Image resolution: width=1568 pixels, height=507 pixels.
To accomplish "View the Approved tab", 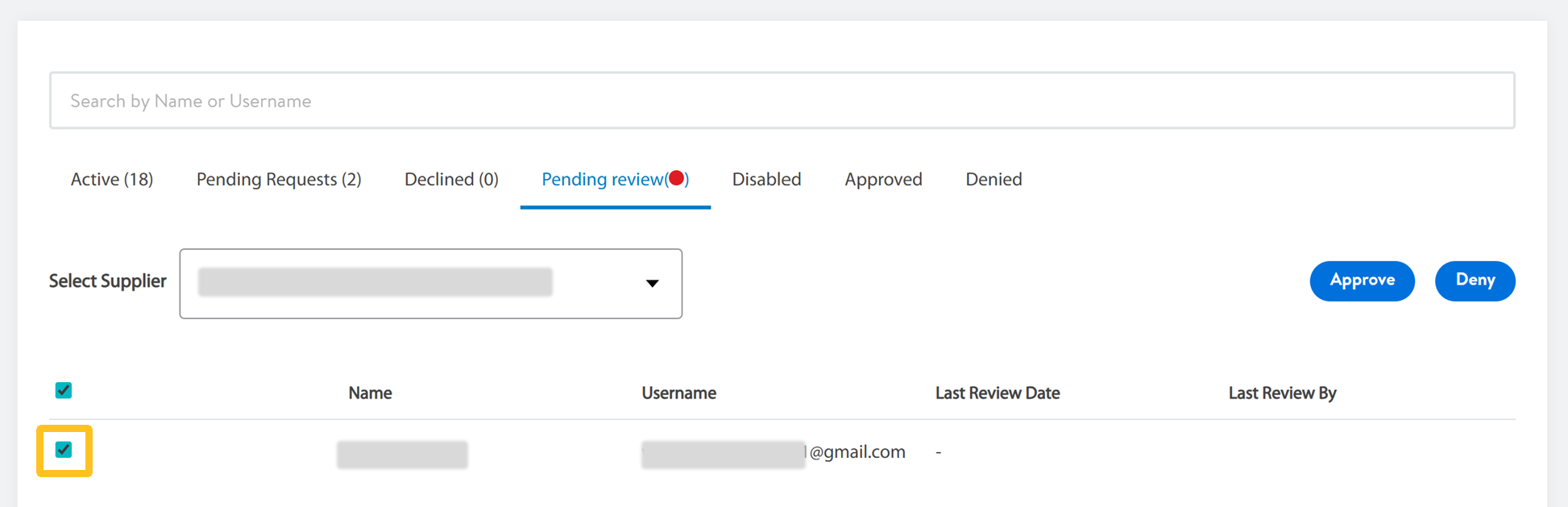I will point(883,180).
